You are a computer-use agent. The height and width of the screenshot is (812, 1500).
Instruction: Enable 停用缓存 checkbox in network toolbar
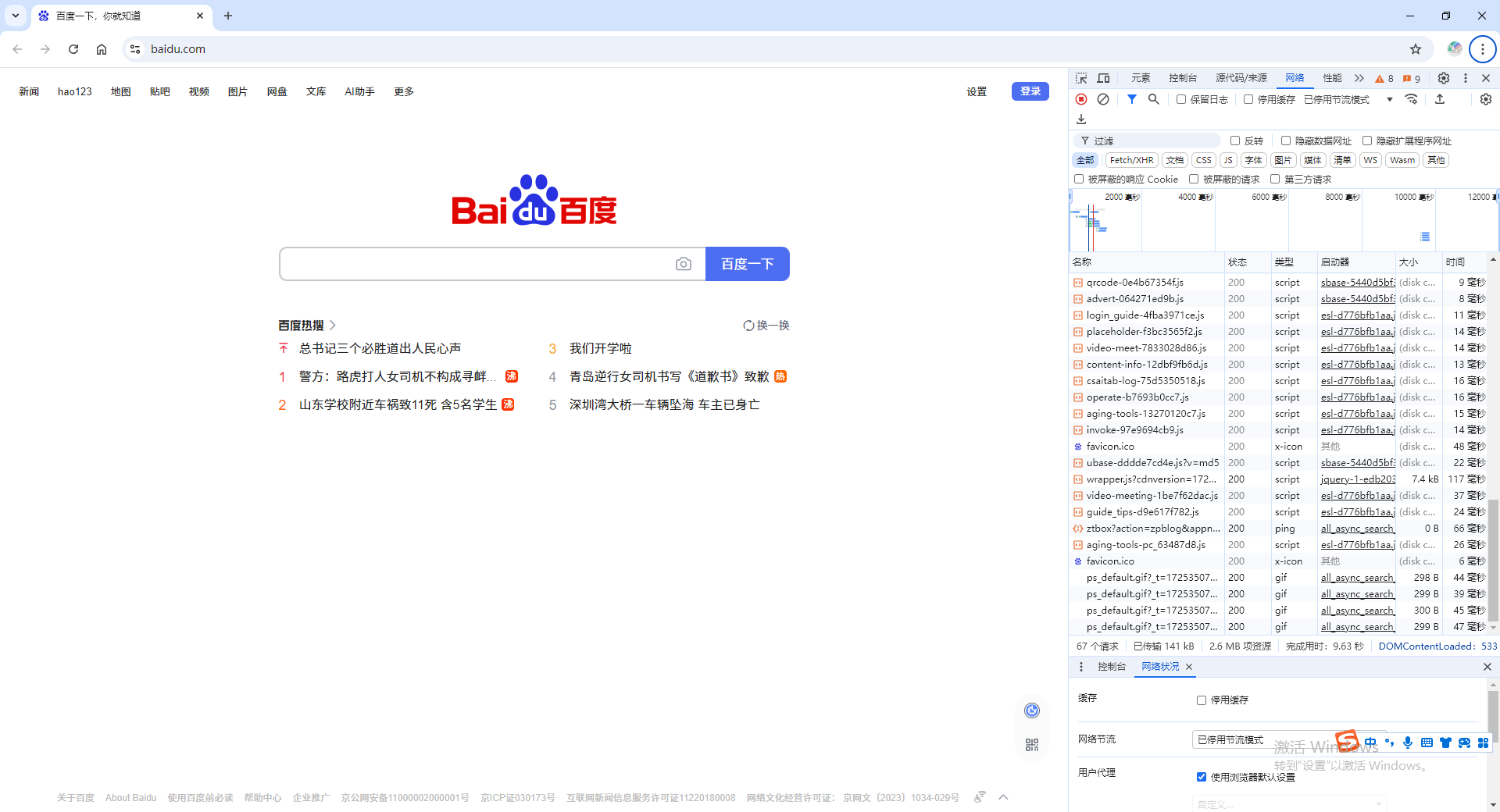pyautogui.click(x=1248, y=99)
